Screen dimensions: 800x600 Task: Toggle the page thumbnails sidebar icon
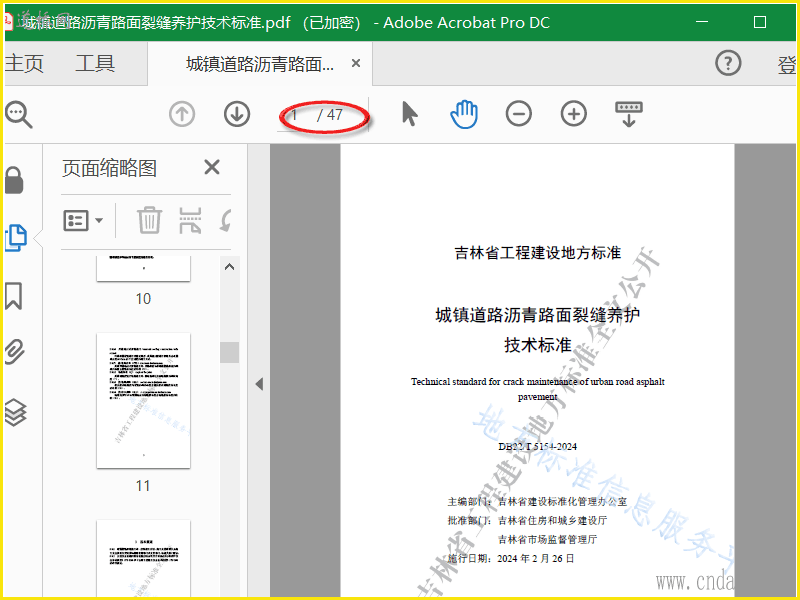tap(16, 238)
